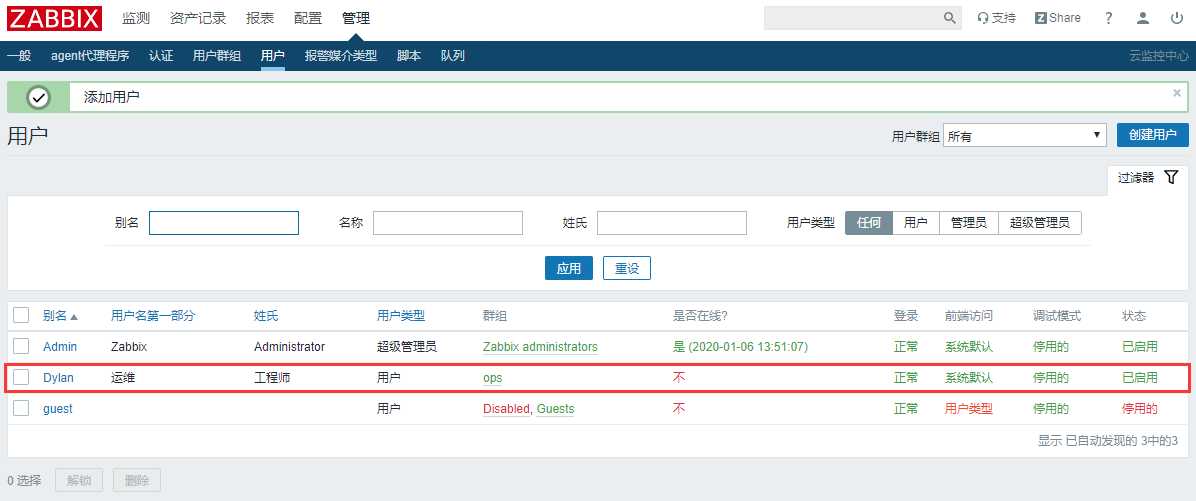The image size is (1196, 501).
Task: Open the 管理 top menu
Action: 355,18
